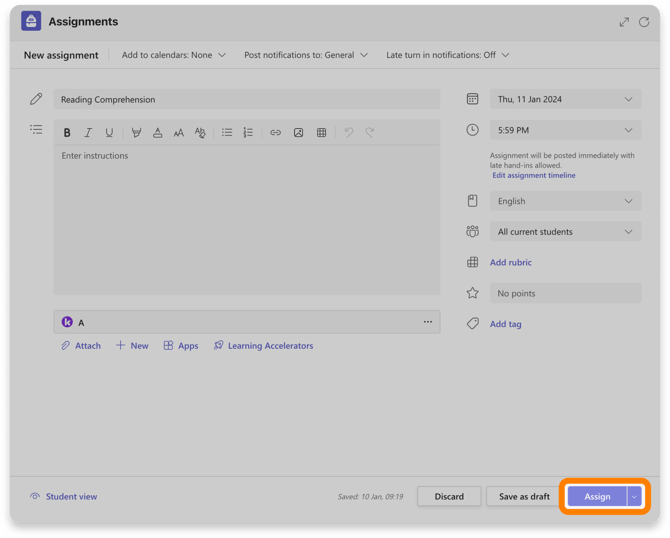Switch to Student view
Screen dimensions: 670x538
[64, 497]
